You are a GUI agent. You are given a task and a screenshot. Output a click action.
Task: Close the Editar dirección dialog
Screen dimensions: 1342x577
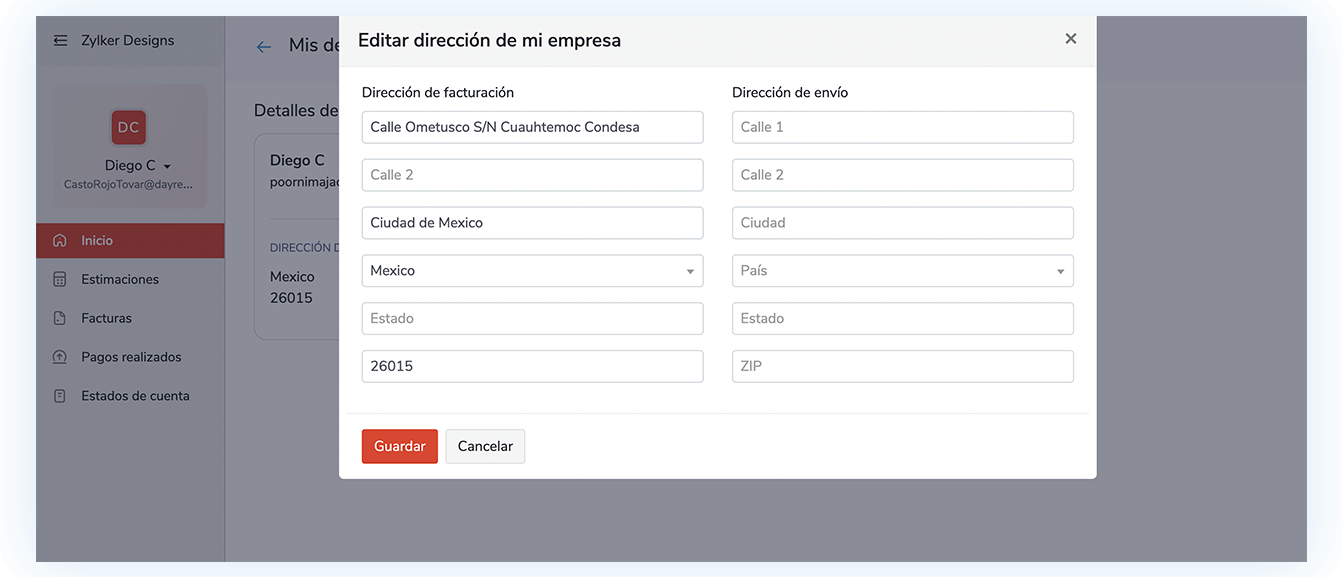[x=1070, y=38]
